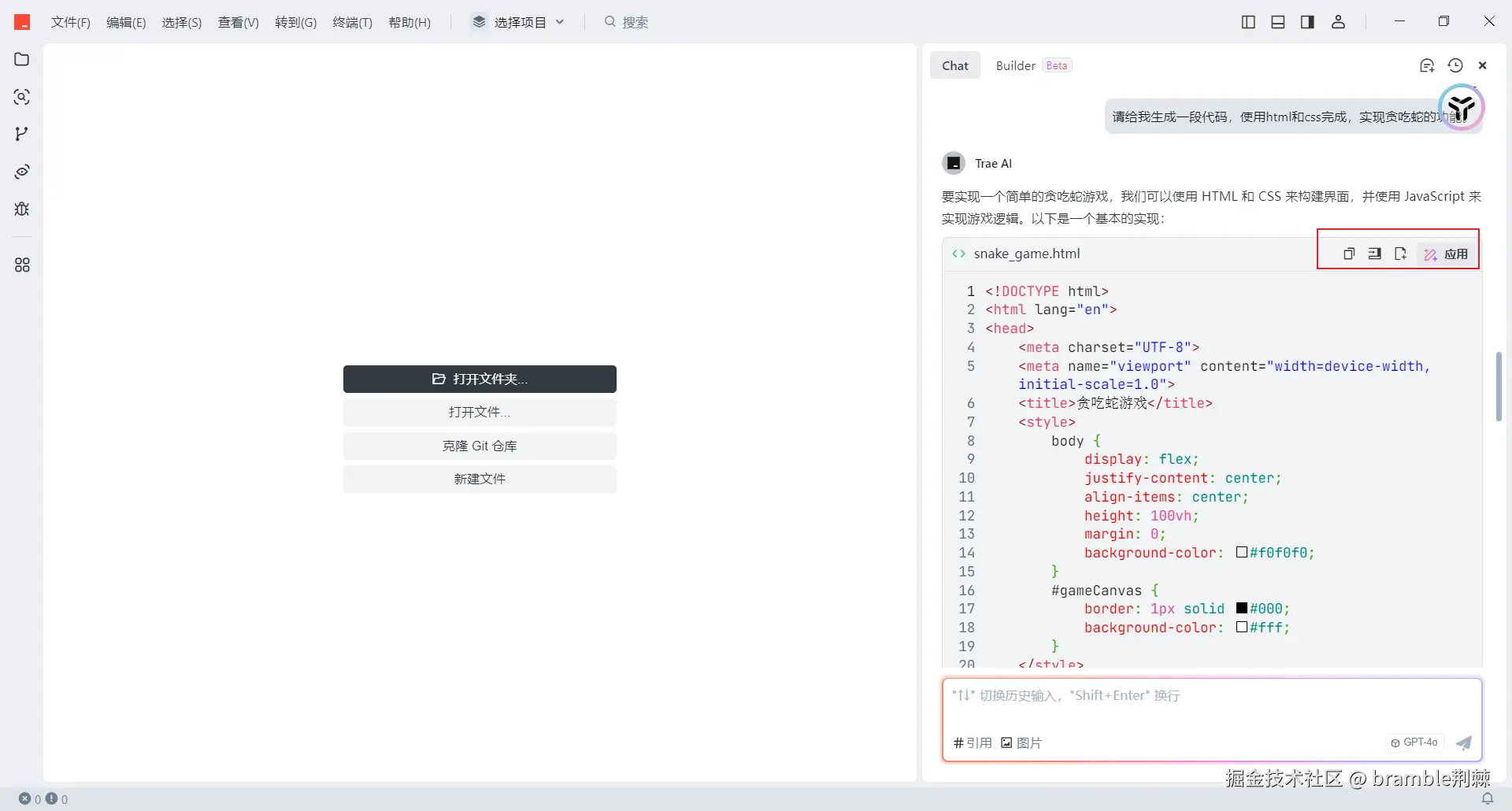The image size is (1512, 811).
Task: Click the #f0f0f0 color swatch
Action: (x=1242, y=552)
